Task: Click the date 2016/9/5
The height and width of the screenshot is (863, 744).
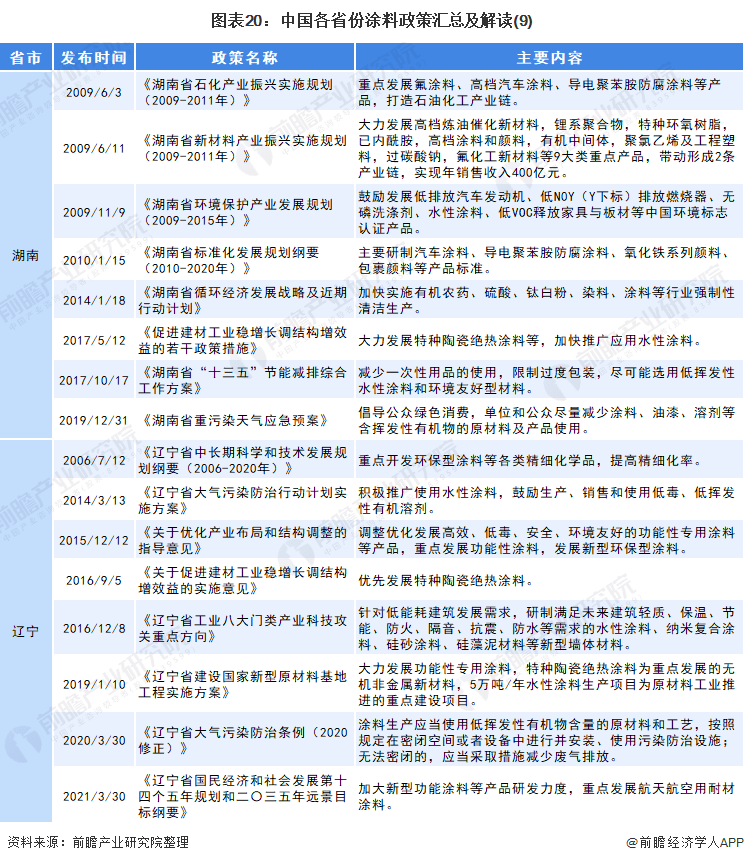Action: pyautogui.click(x=94, y=580)
